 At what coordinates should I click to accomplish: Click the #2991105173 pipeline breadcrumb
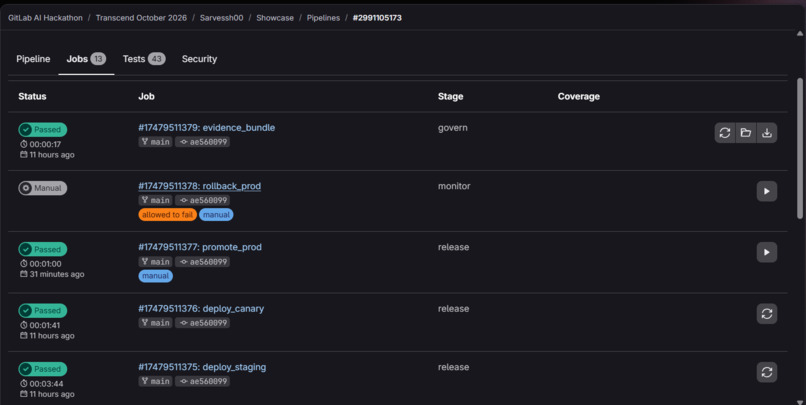tap(377, 18)
